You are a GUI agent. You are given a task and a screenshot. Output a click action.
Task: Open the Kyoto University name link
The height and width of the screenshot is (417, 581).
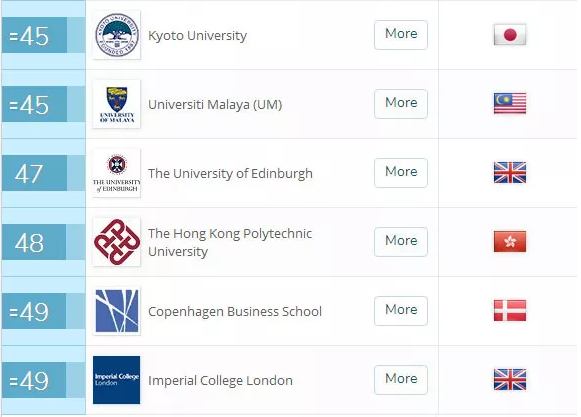pyautogui.click(x=197, y=36)
